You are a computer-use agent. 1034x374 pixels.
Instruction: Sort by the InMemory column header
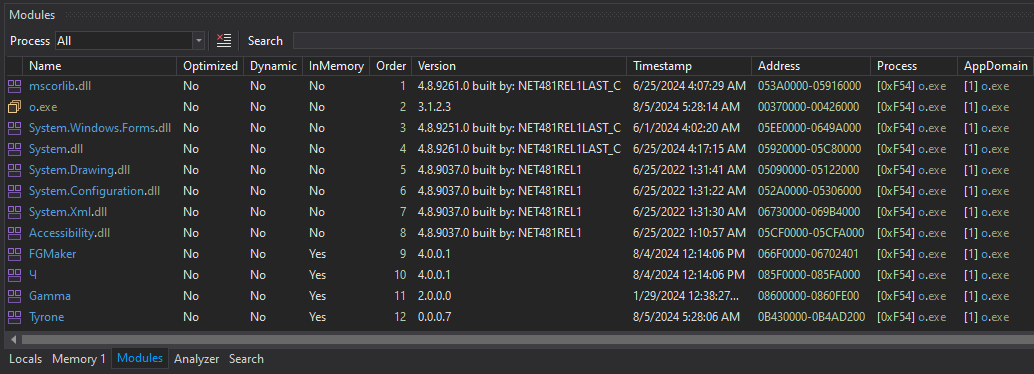click(336, 66)
